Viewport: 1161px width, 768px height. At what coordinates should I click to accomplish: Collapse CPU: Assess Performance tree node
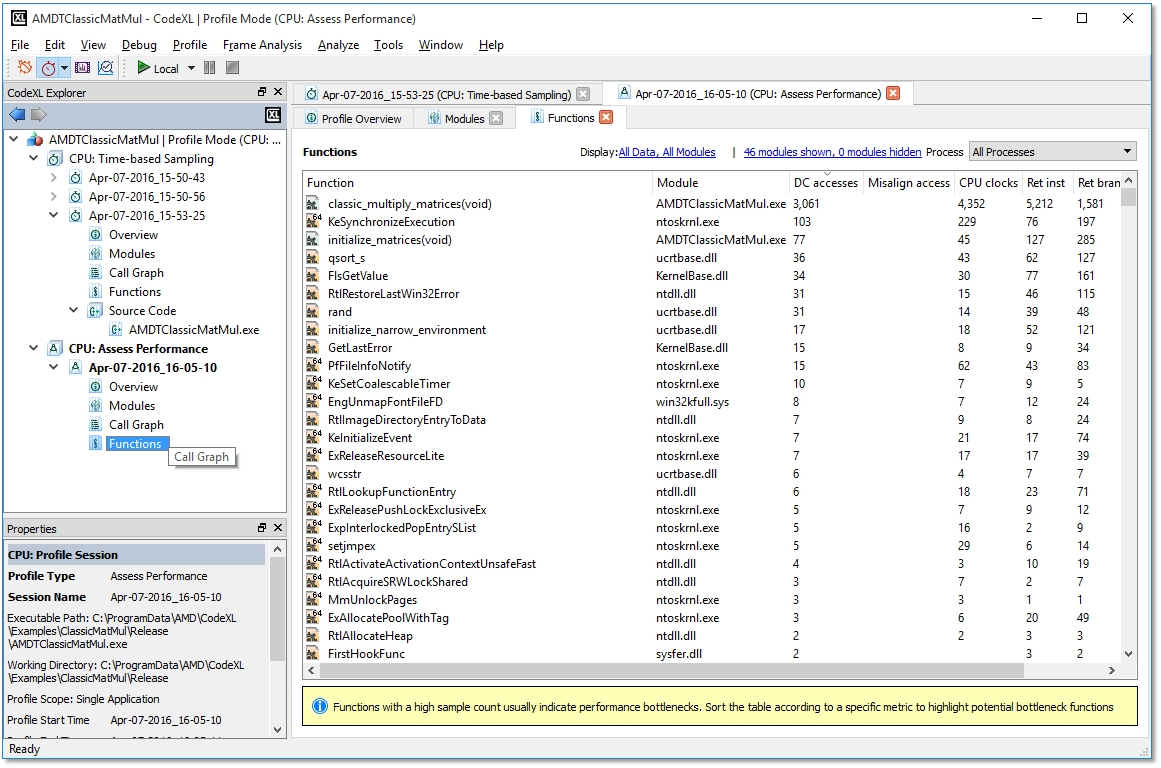pos(33,347)
